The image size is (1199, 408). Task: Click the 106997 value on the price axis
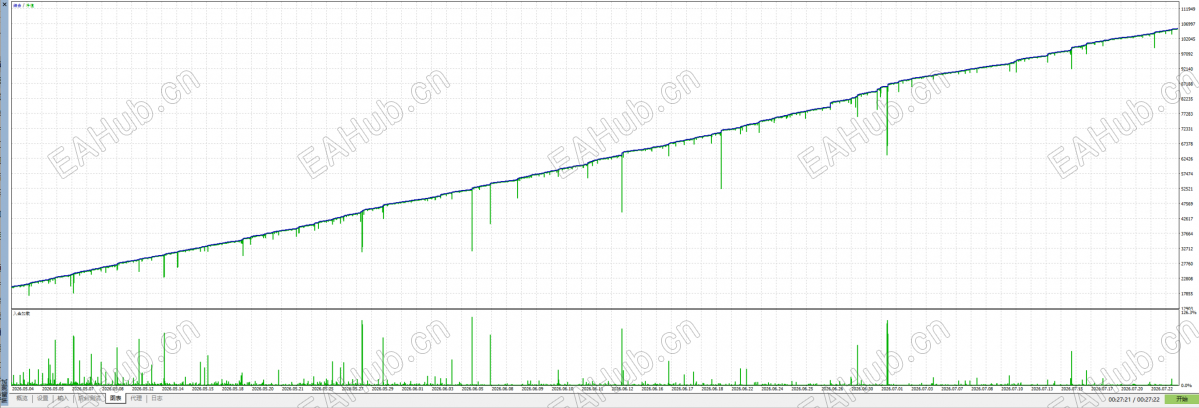click(1188, 24)
